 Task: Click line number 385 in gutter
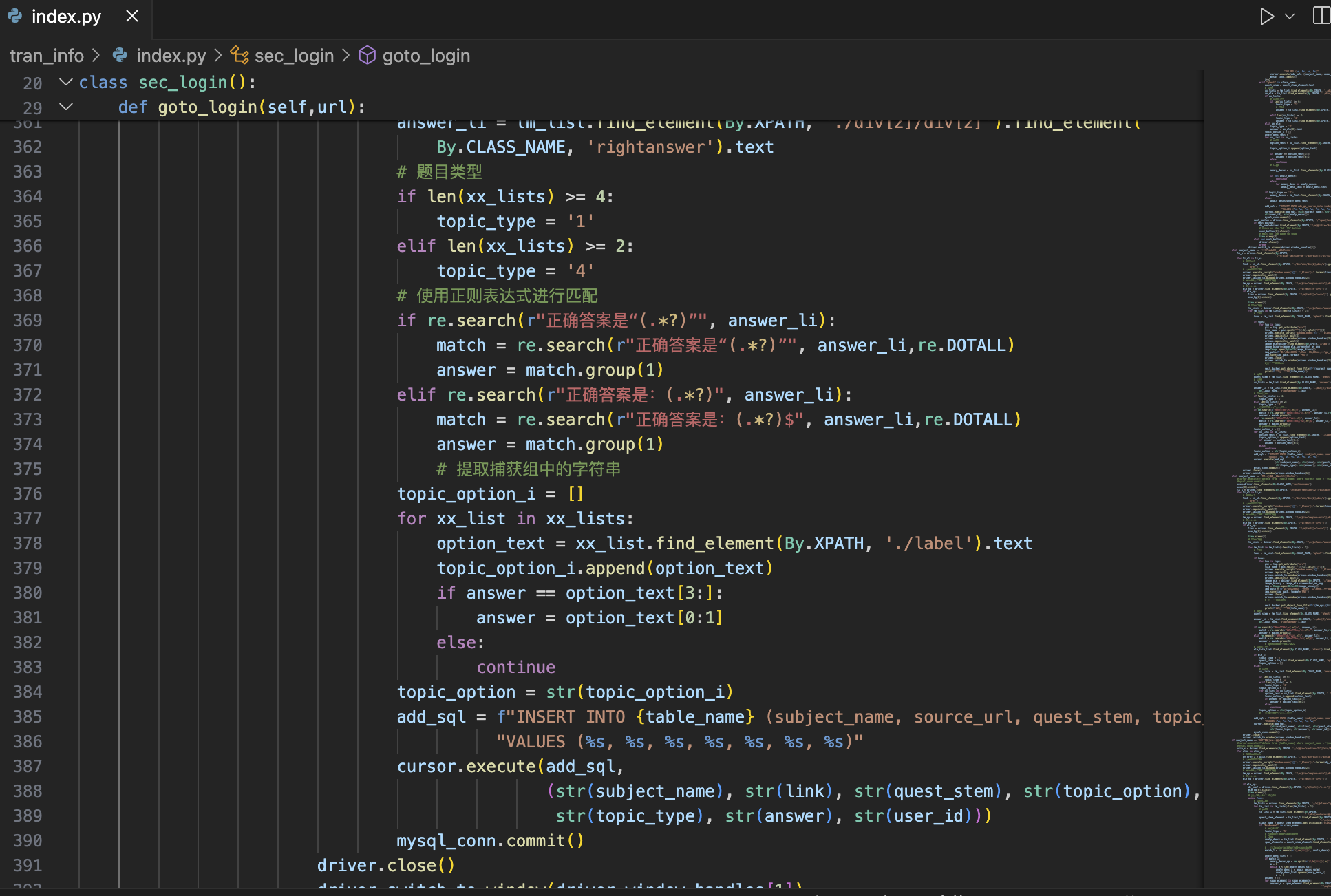point(28,717)
